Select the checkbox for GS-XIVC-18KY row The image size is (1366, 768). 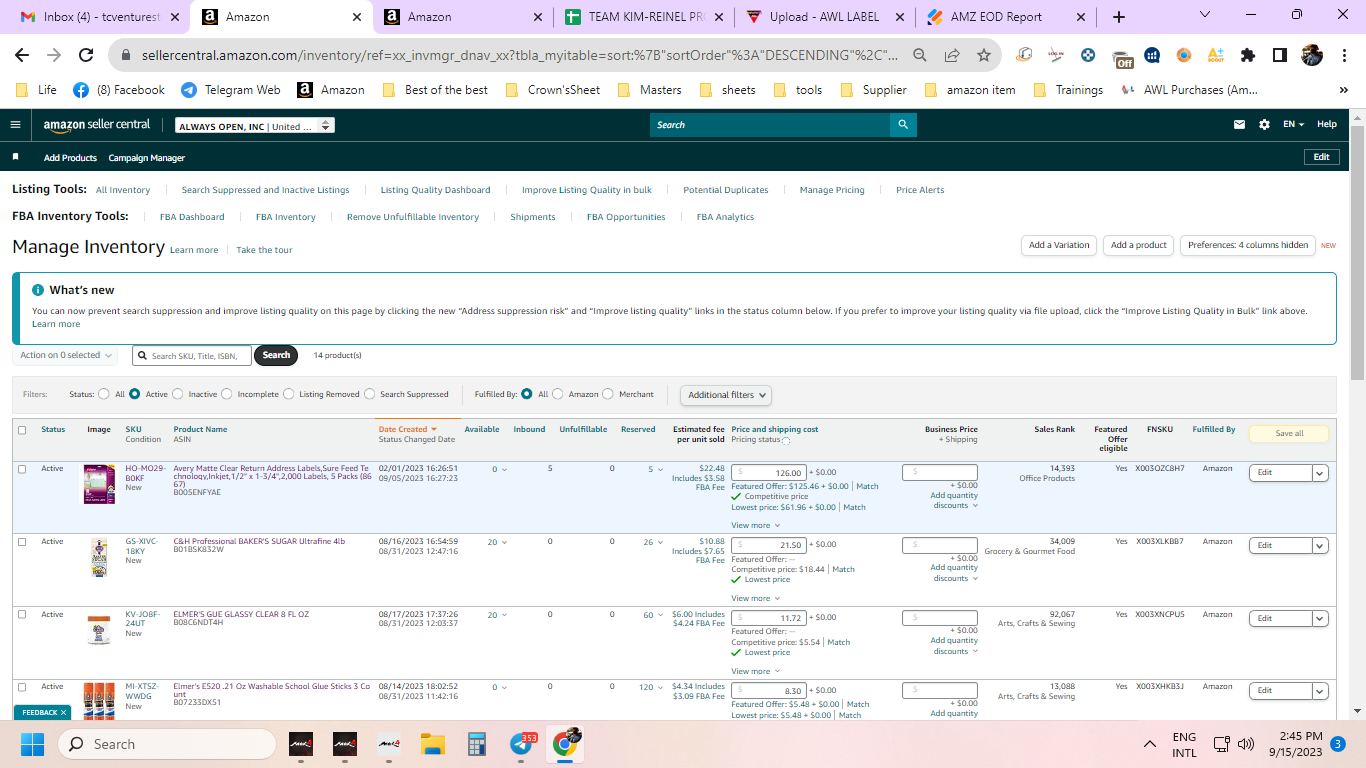[22, 542]
